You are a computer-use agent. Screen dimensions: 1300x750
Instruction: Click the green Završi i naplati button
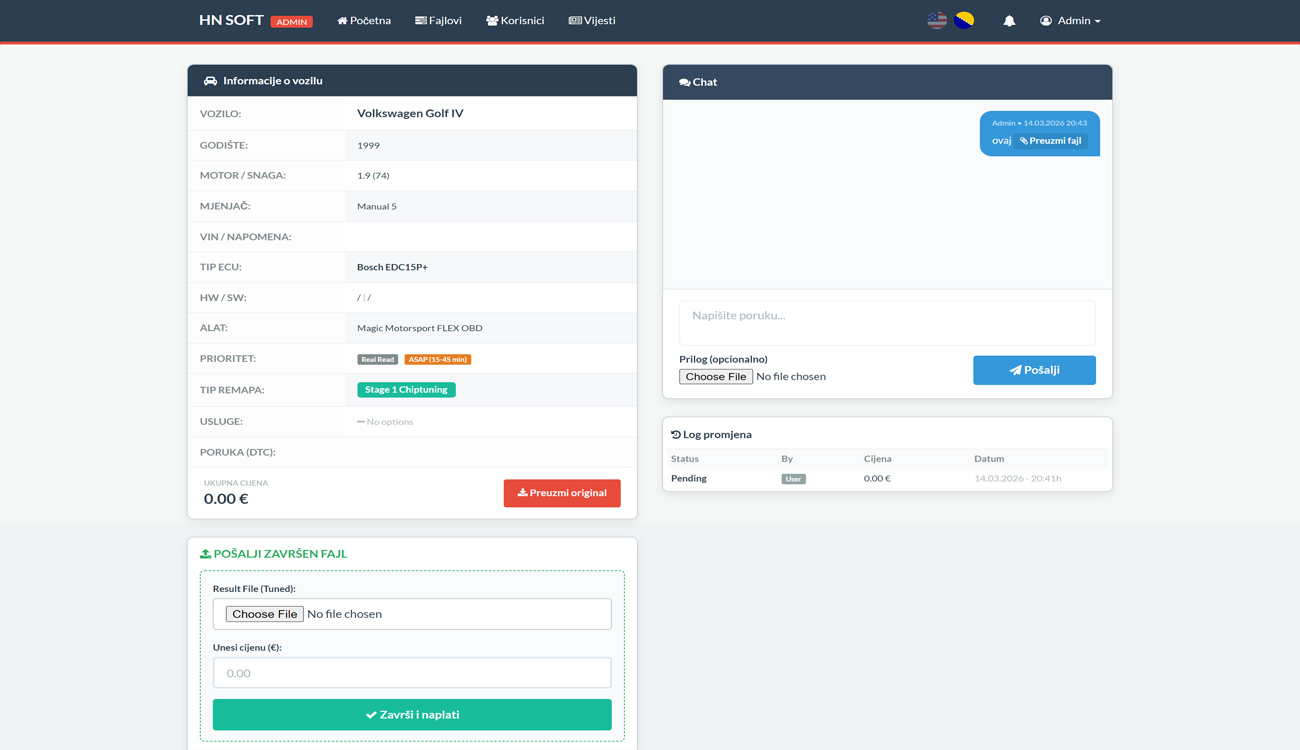tap(412, 715)
